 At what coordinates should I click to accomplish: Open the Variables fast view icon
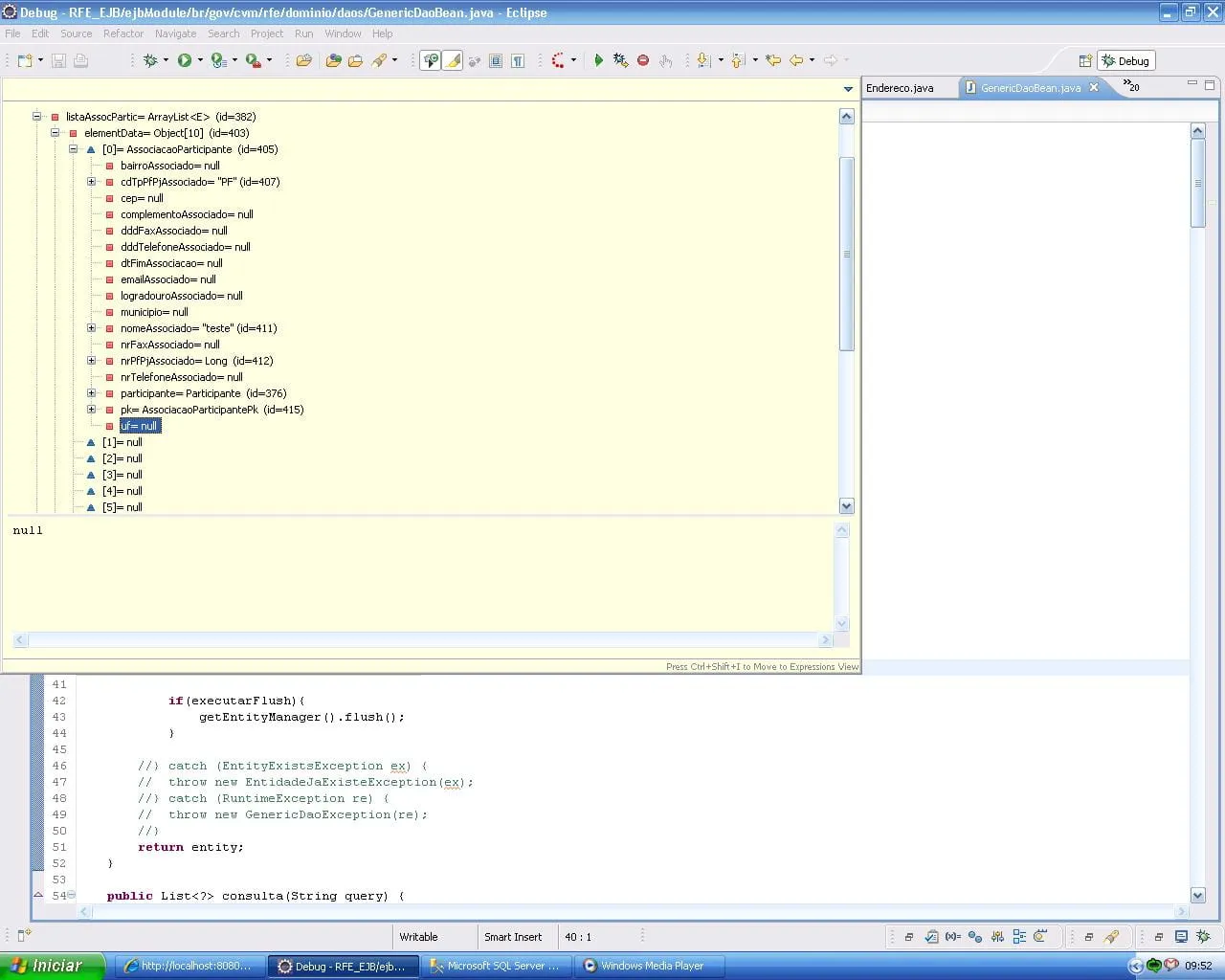click(x=953, y=937)
